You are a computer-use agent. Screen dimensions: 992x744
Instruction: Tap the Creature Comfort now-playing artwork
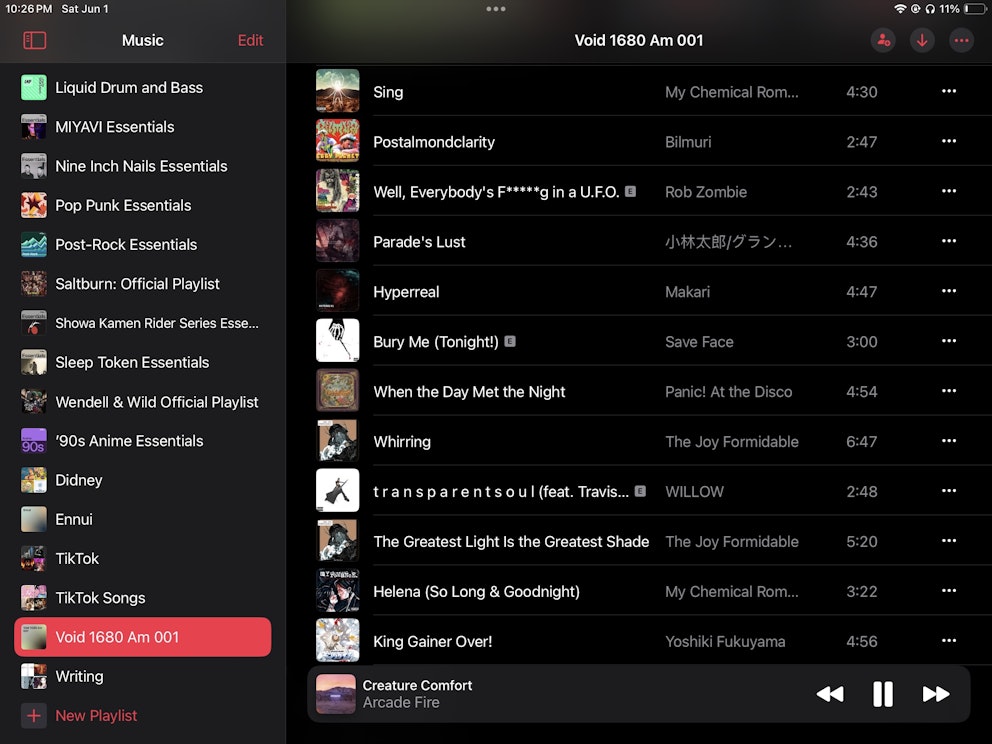click(335, 694)
